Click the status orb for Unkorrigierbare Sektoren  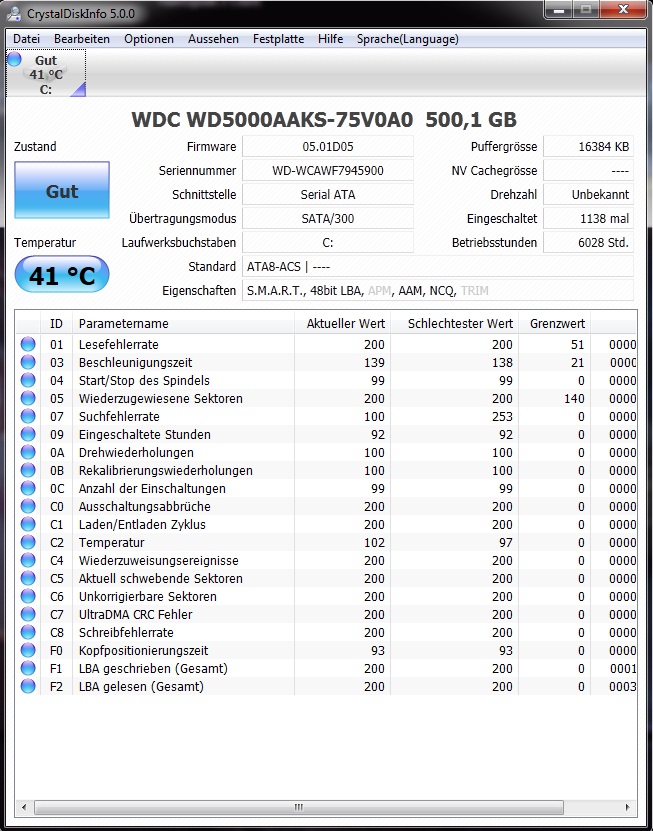(28, 597)
